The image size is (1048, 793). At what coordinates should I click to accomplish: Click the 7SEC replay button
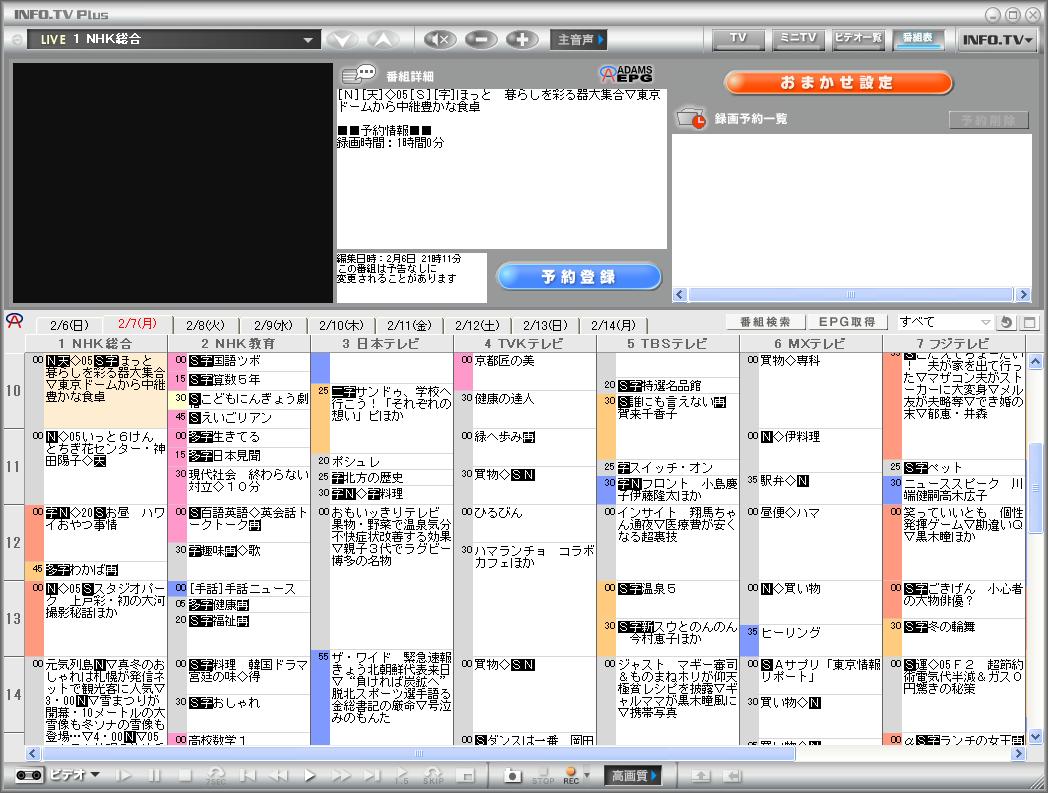215,776
